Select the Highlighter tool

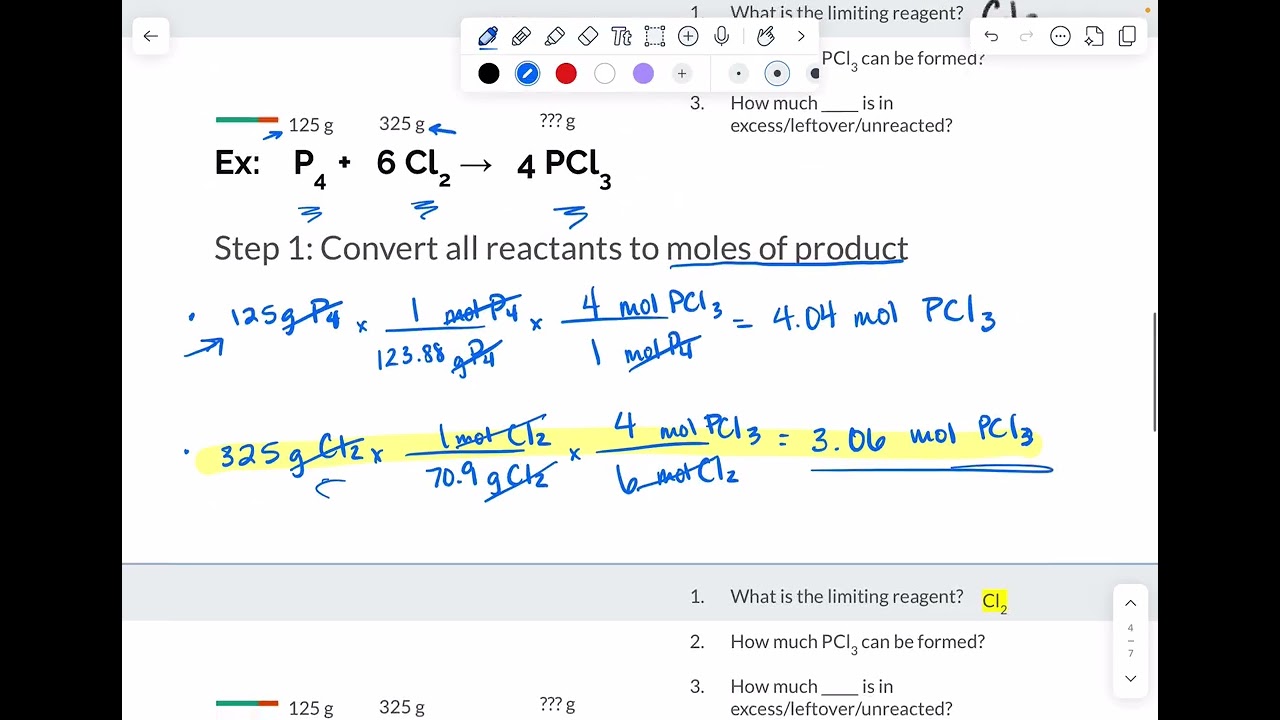click(555, 37)
